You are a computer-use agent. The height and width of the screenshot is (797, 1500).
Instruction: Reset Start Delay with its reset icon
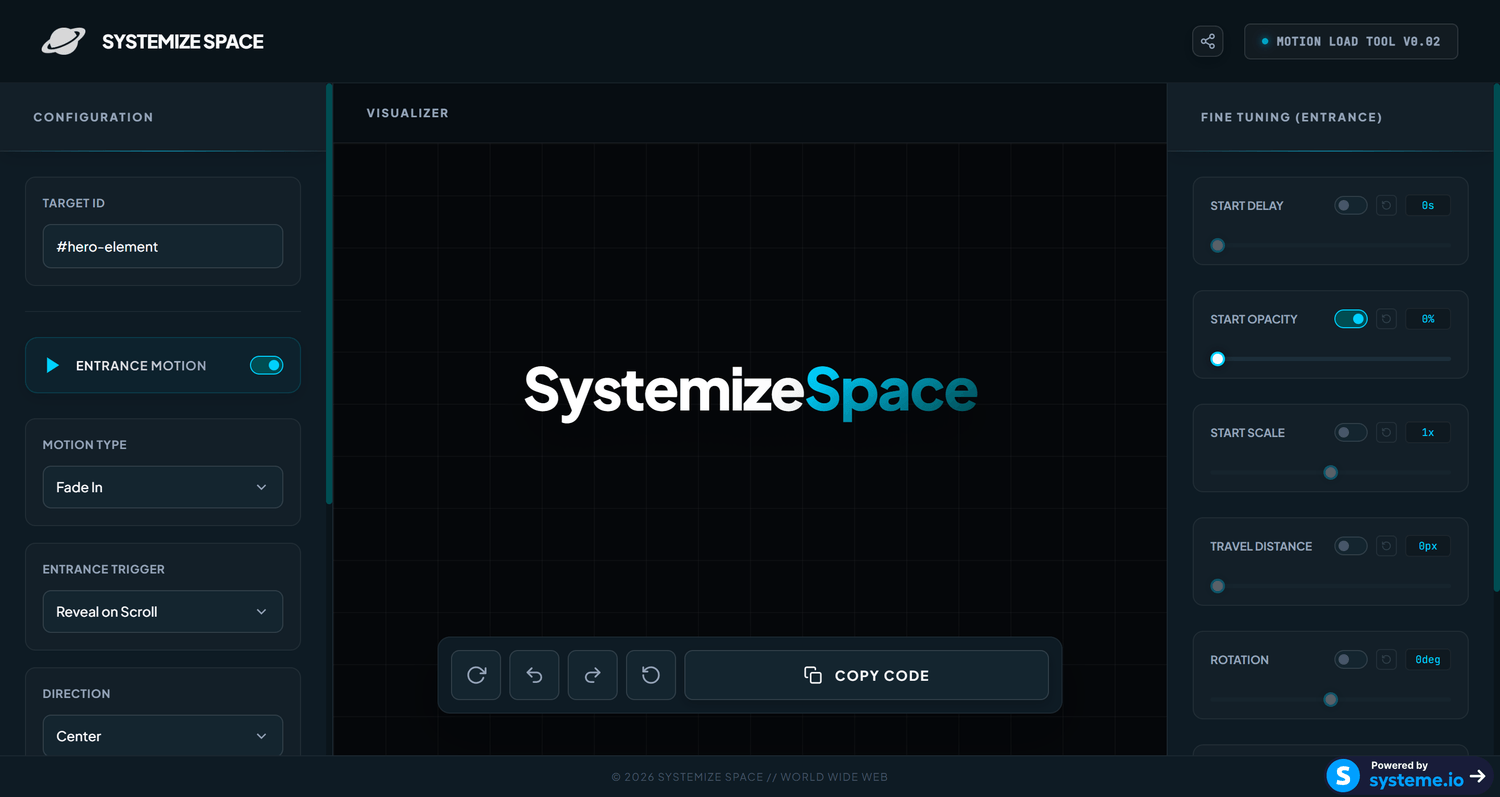point(1386,206)
